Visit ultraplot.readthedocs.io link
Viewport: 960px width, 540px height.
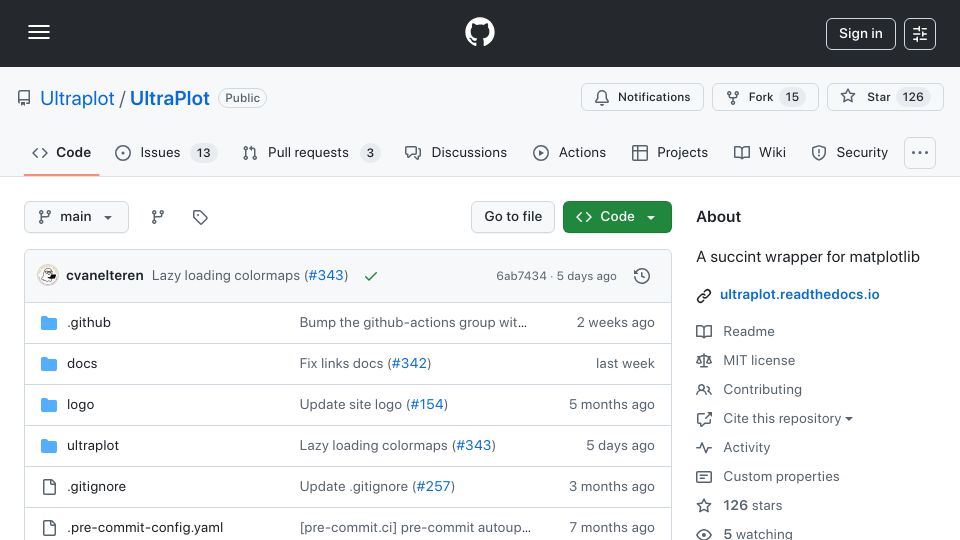tap(800, 294)
